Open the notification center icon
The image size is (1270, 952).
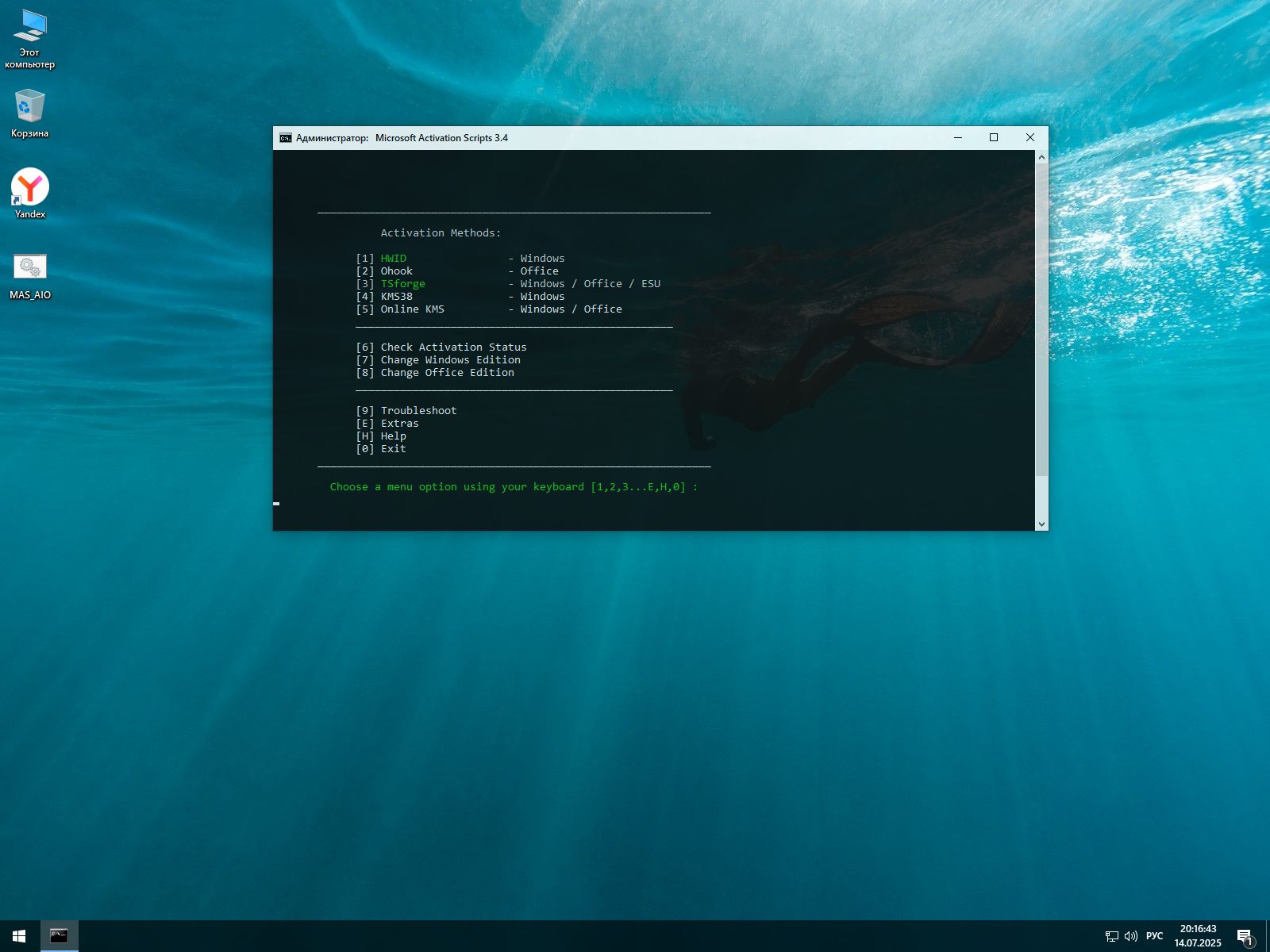(x=1245, y=937)
